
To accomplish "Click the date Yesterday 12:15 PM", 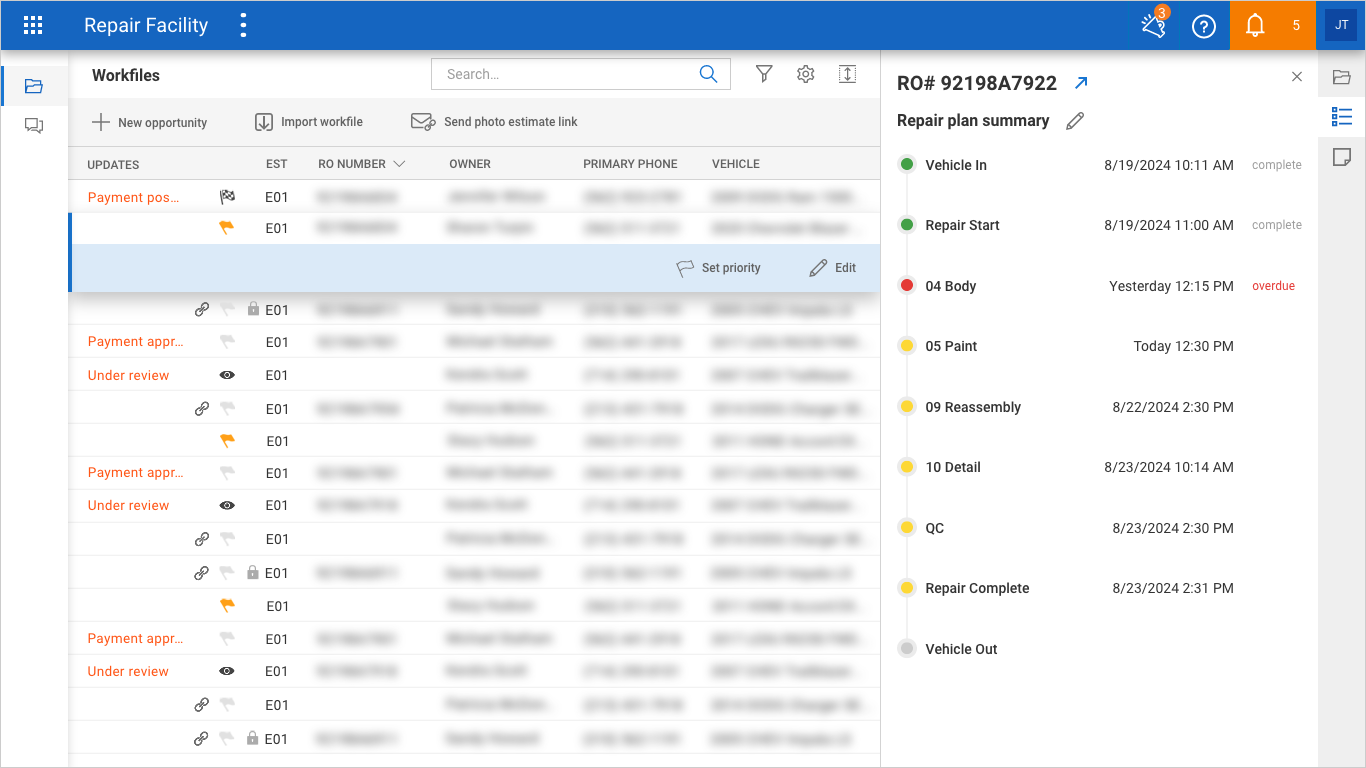I will pos(1171,286).
